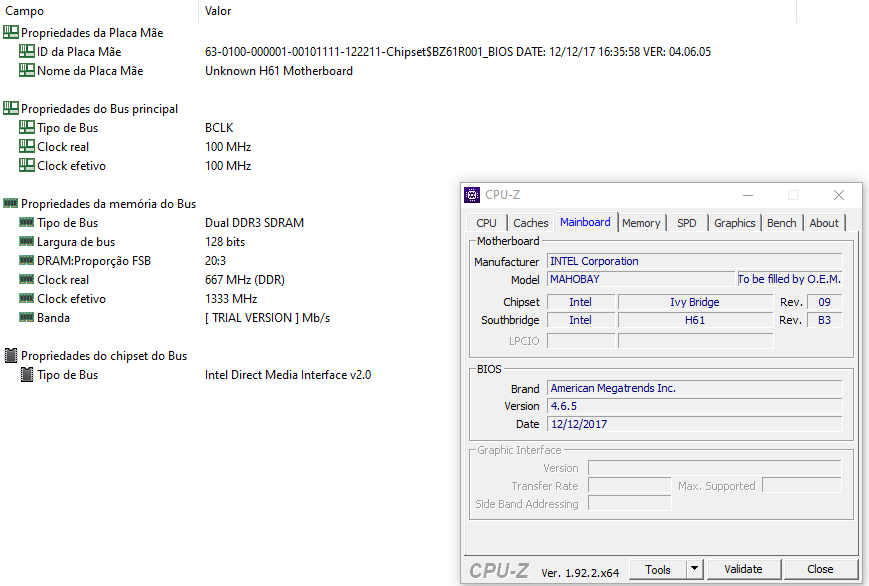Click the Intel Direct Media Interface row icon

[x=27, y=375]
